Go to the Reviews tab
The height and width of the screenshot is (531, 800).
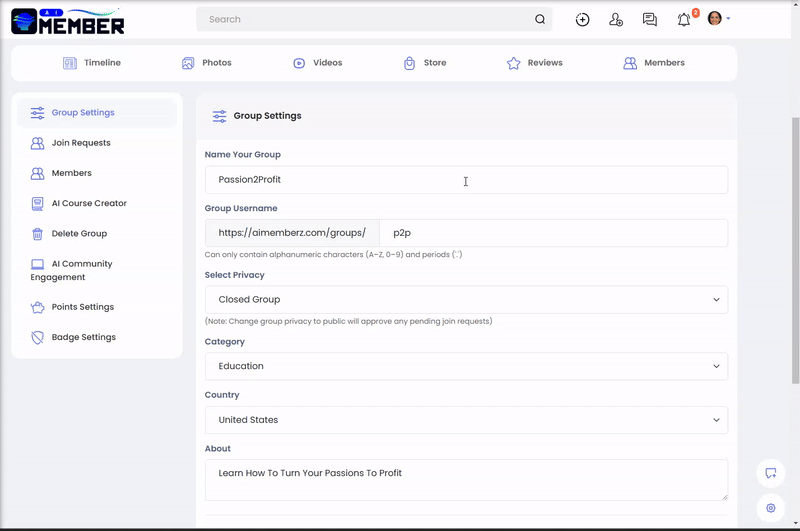535,63
